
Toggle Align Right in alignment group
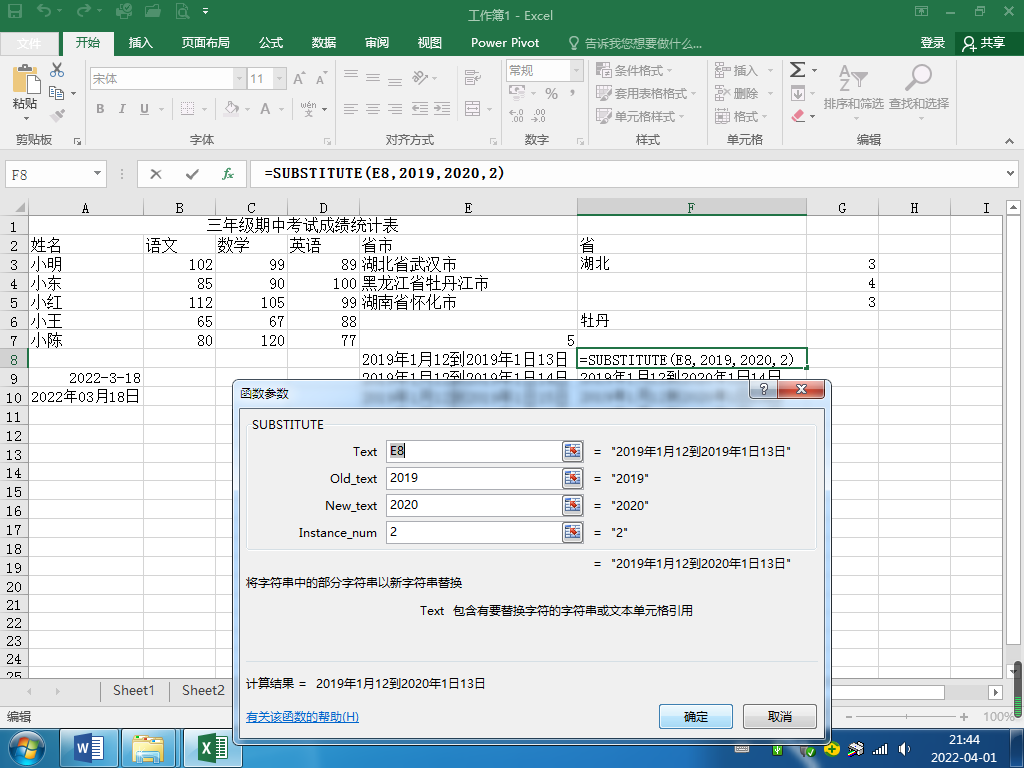[395, 108]
